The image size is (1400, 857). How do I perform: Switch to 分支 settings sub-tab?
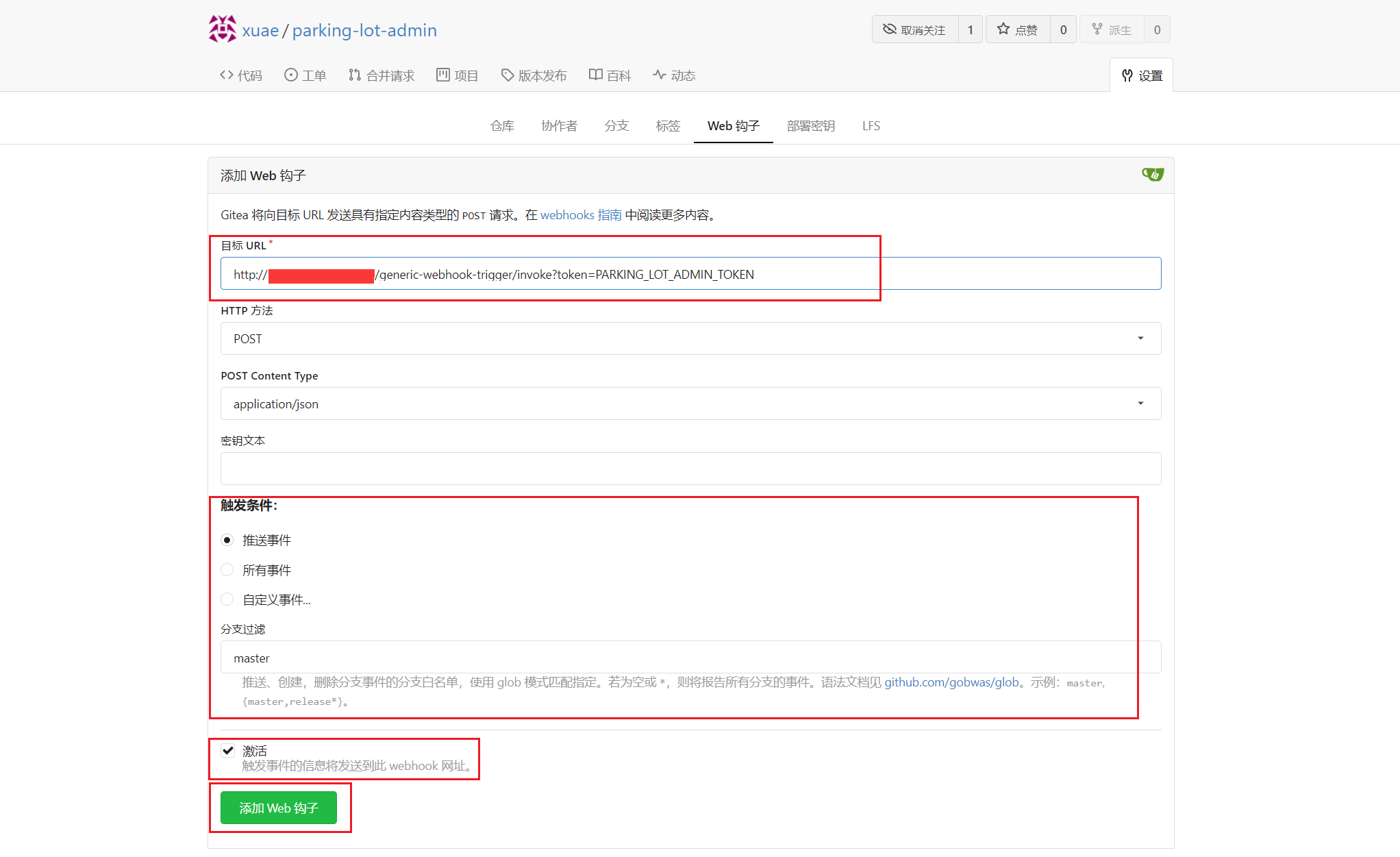click(x=616, y=126)
